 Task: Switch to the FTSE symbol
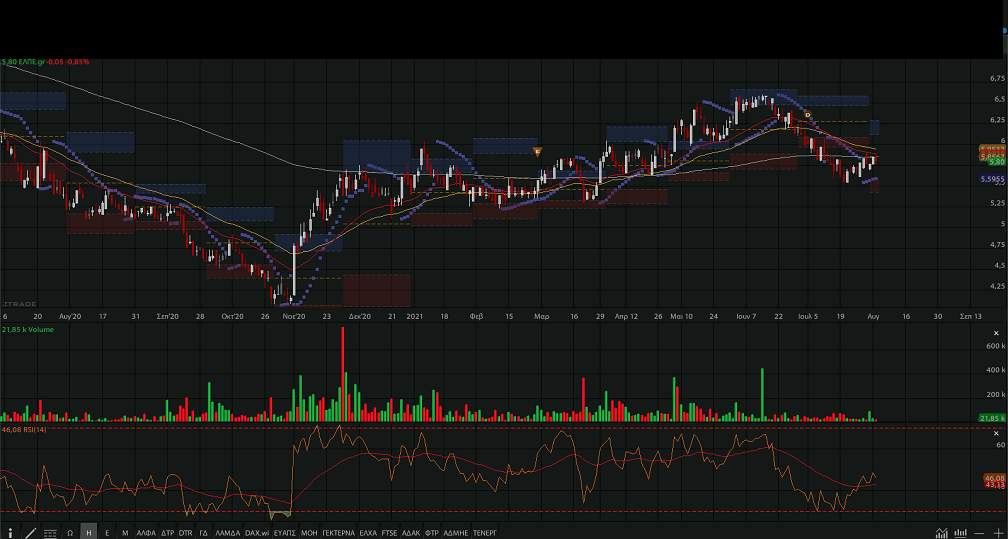(x=390, y=533)
